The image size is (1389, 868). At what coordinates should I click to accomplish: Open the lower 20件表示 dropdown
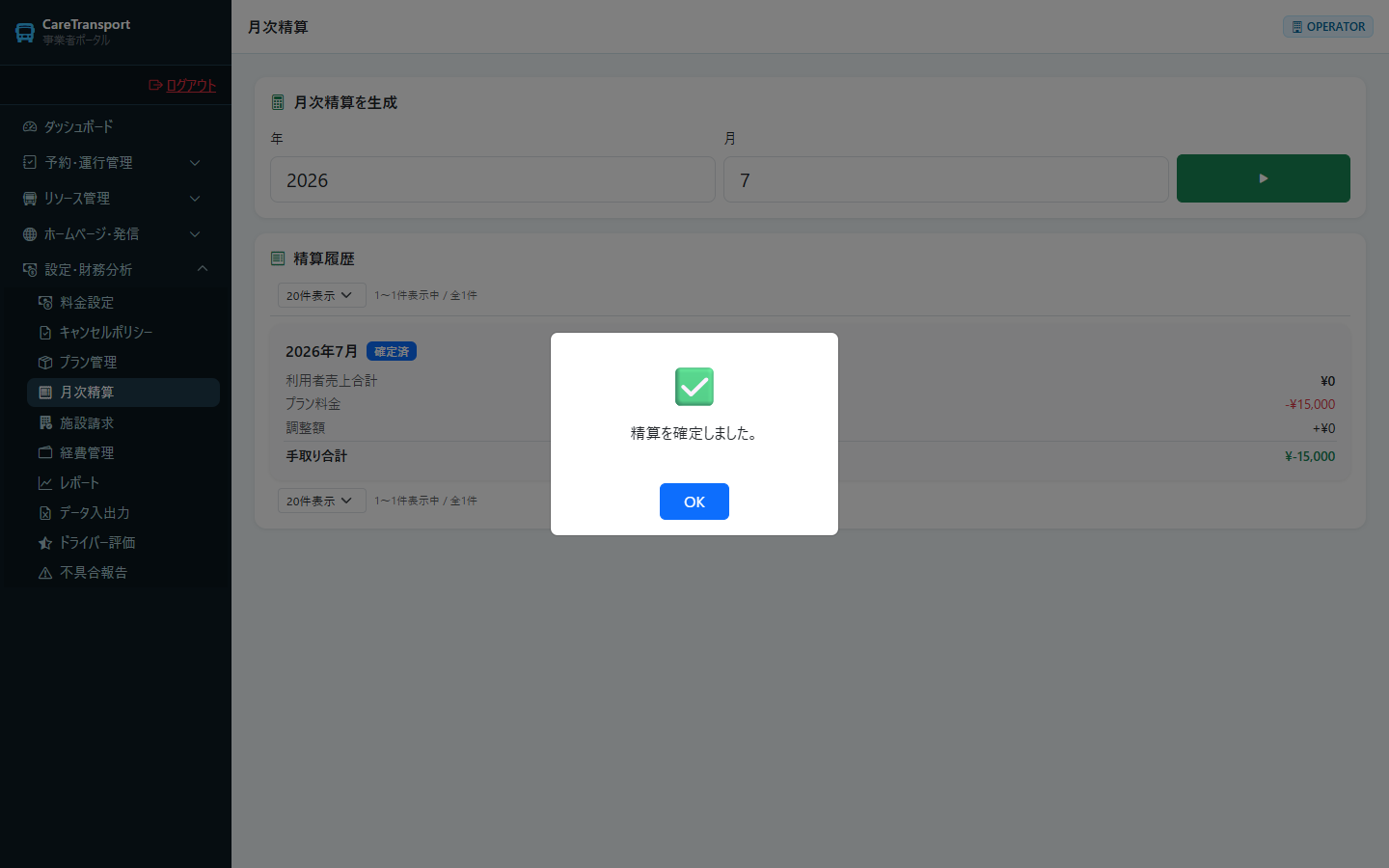pos(322,501)
